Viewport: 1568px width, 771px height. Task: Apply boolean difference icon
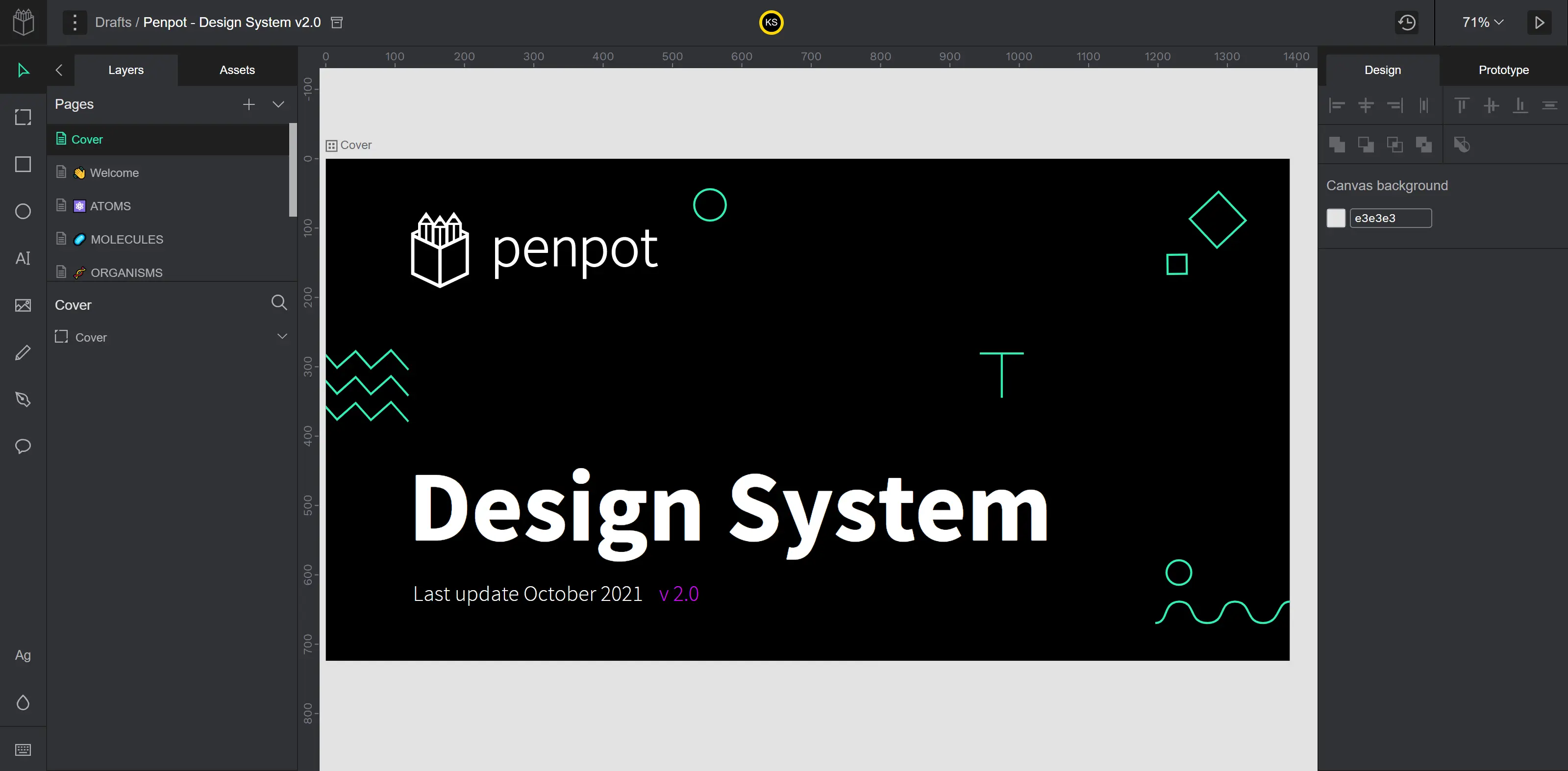[1366, 144]
